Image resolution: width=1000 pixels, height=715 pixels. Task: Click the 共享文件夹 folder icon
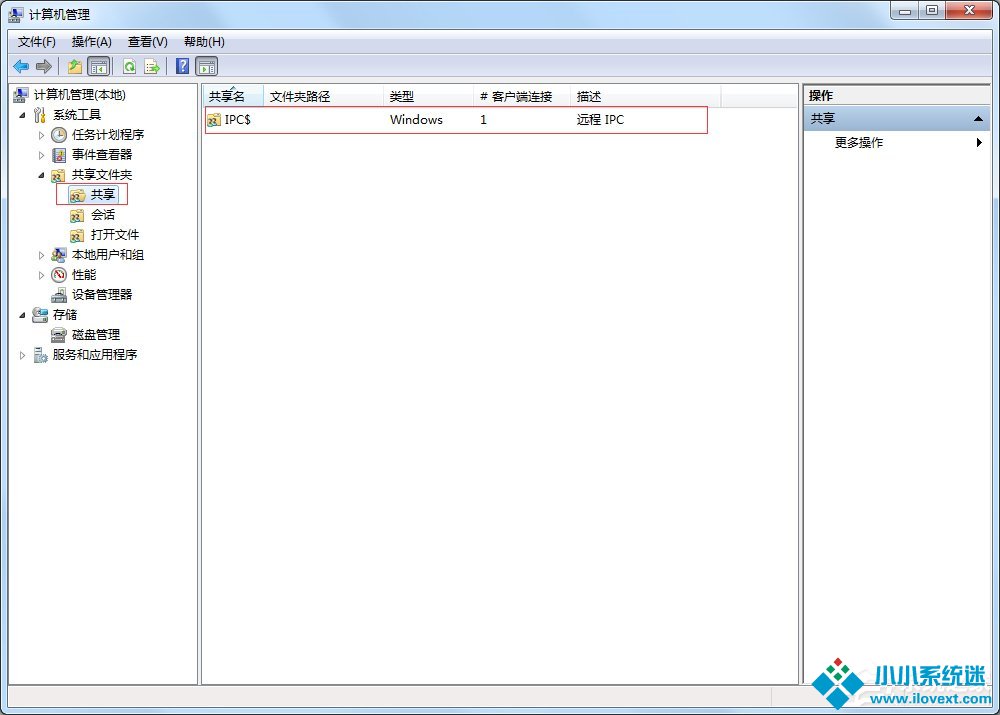pyautogui.click(x=58, y=175)
